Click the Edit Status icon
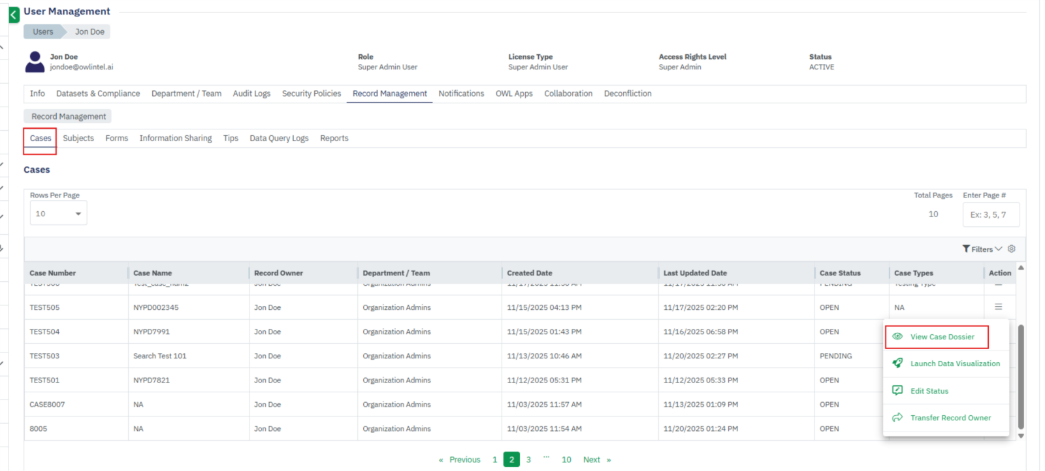The width and height of the screenshot is (1045, 471). [898, 391]
